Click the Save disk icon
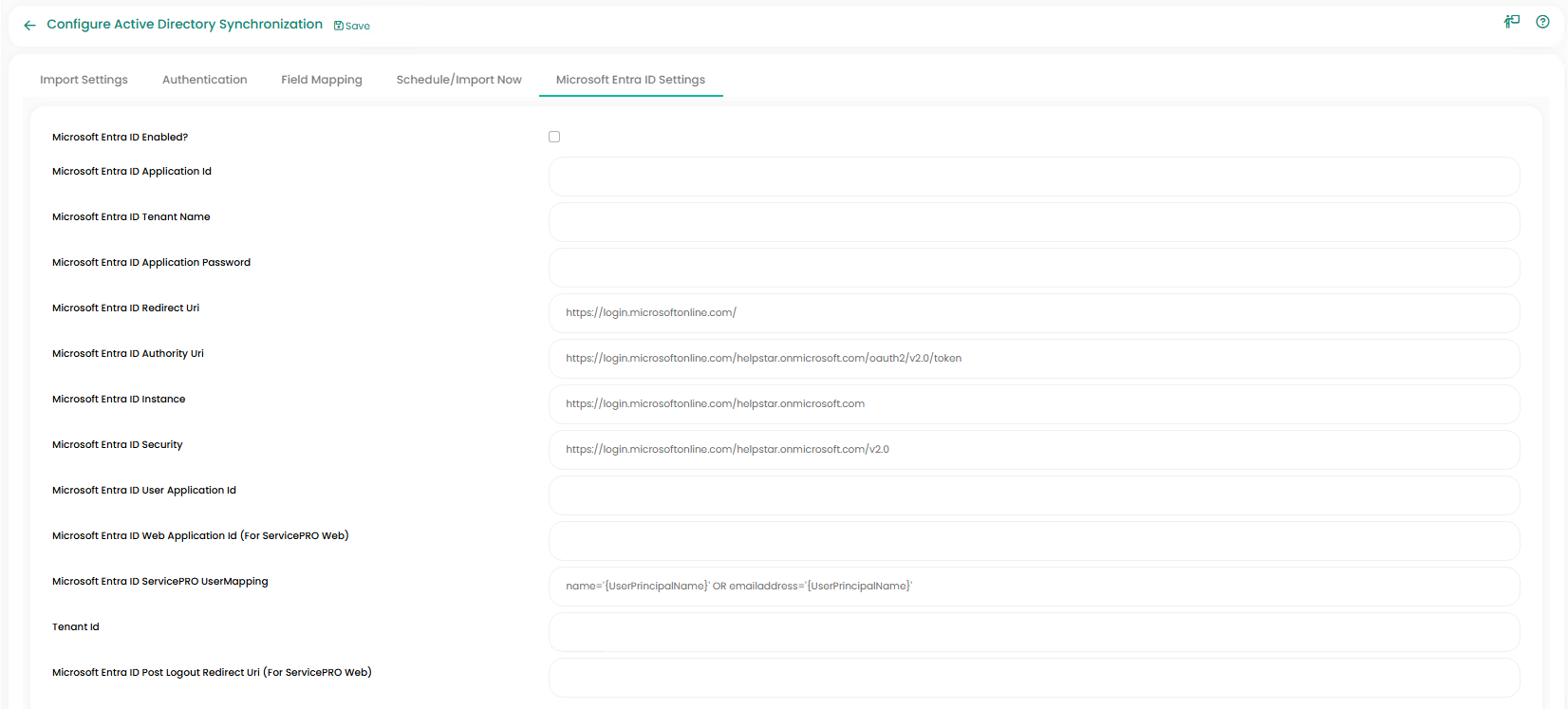 pyautogui.click(x=339, y=26)
